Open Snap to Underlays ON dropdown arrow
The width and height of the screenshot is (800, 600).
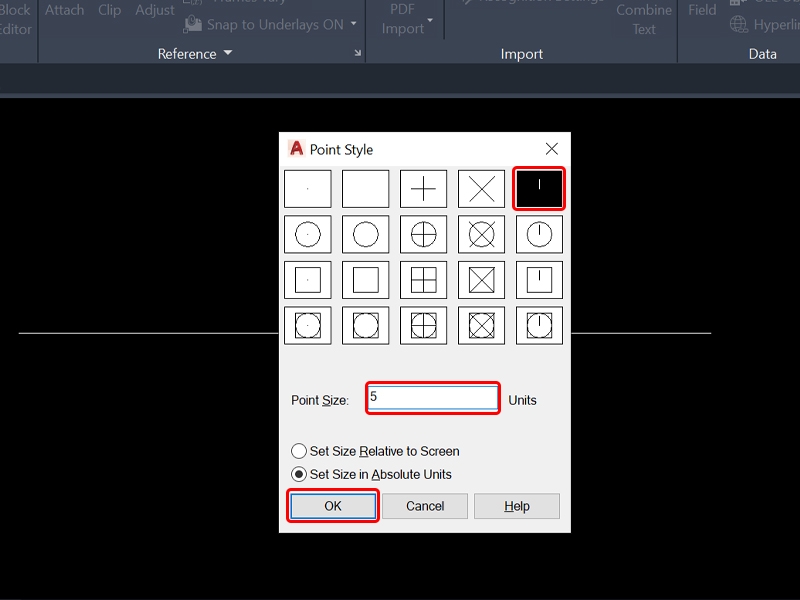[354, 23]
